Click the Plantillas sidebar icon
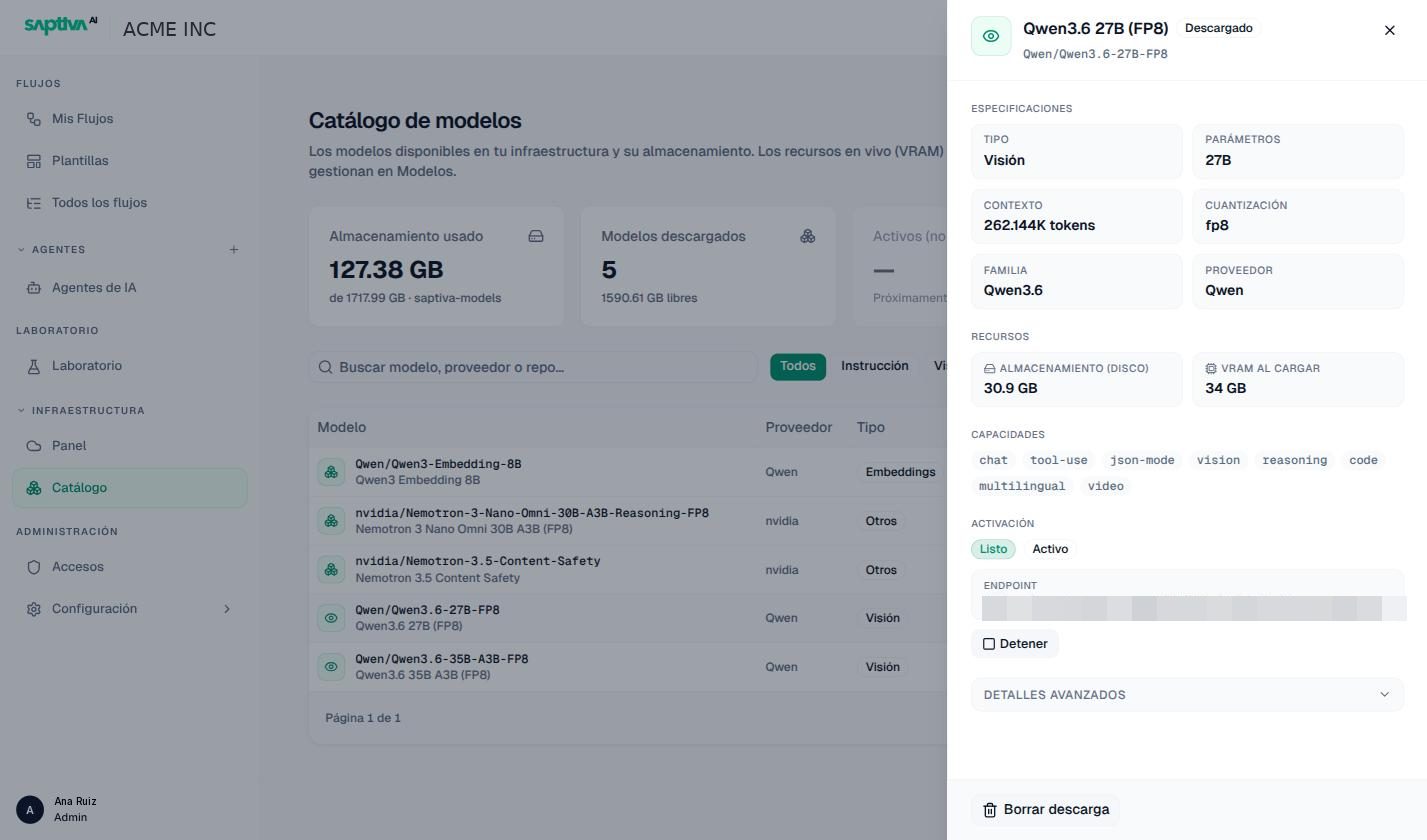Viewport: 1427px width, 840px height. (34, 161)
